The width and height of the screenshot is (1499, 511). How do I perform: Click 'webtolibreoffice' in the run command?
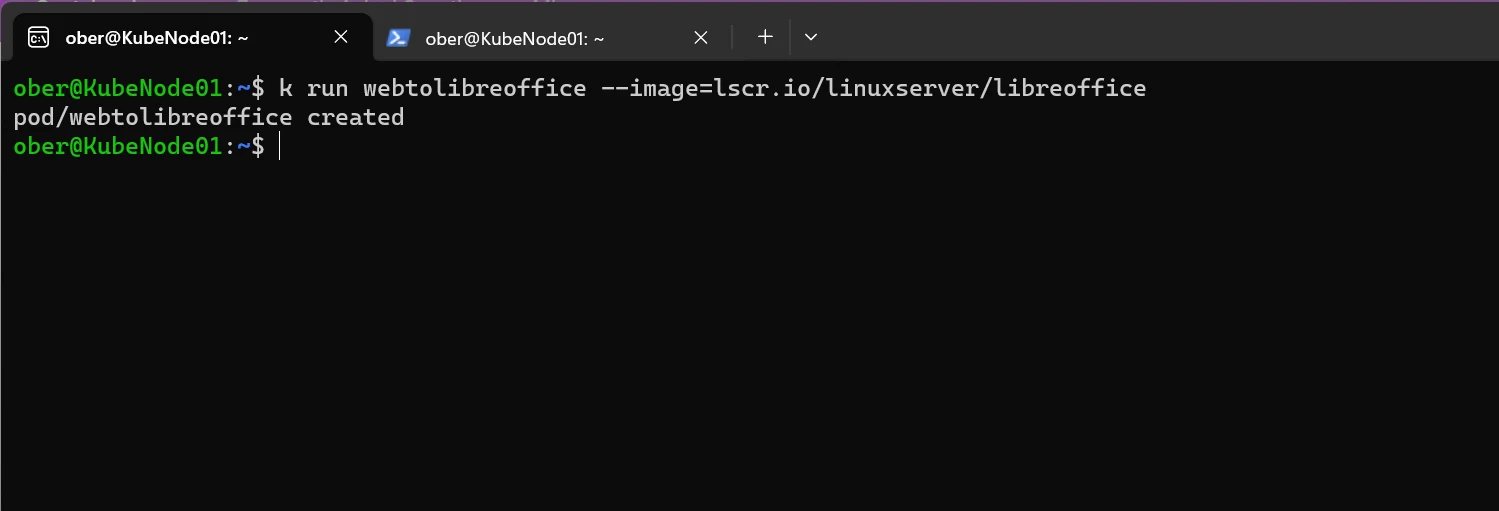(474, 88)
